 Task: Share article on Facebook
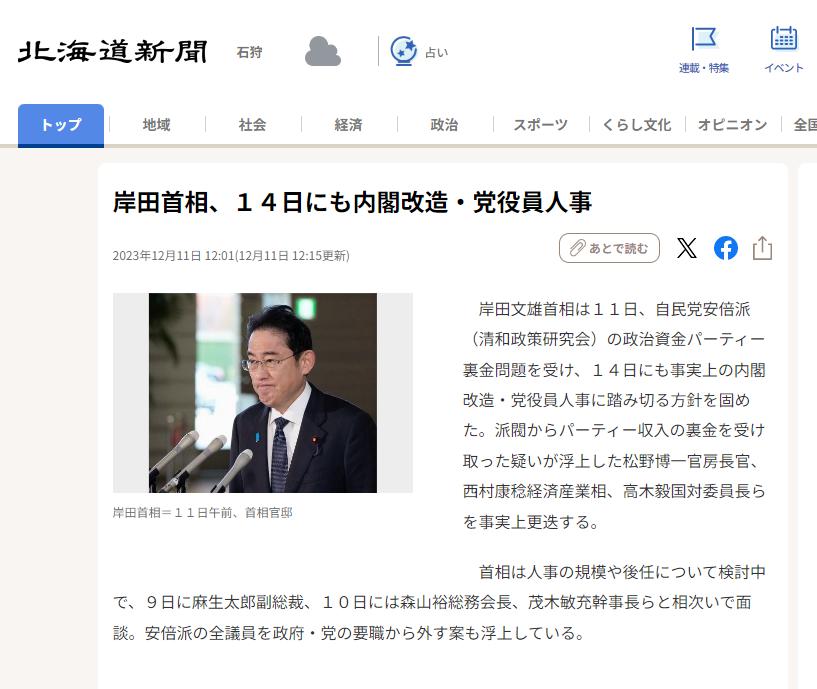tap(726, 248)
